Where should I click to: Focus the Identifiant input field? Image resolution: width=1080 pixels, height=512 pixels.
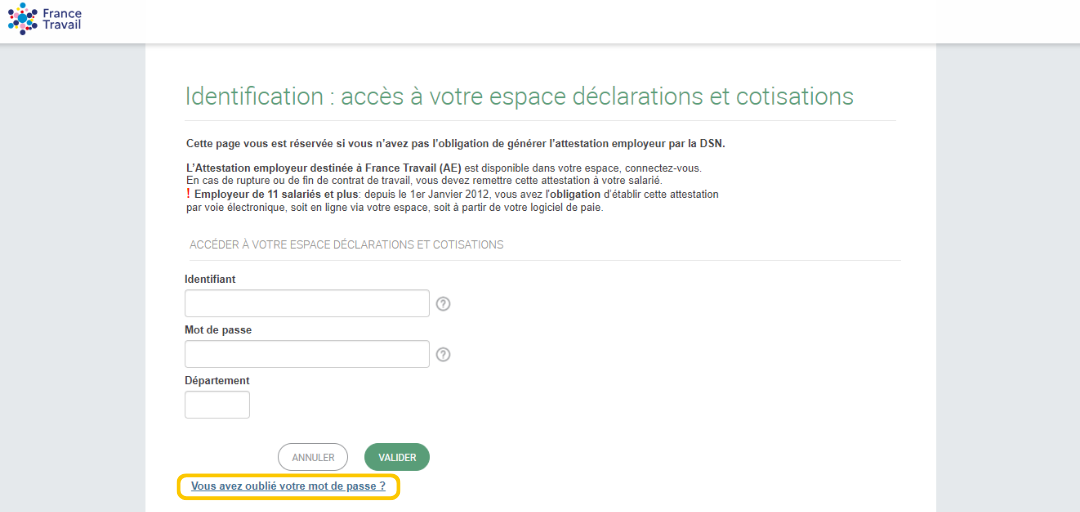307,303
